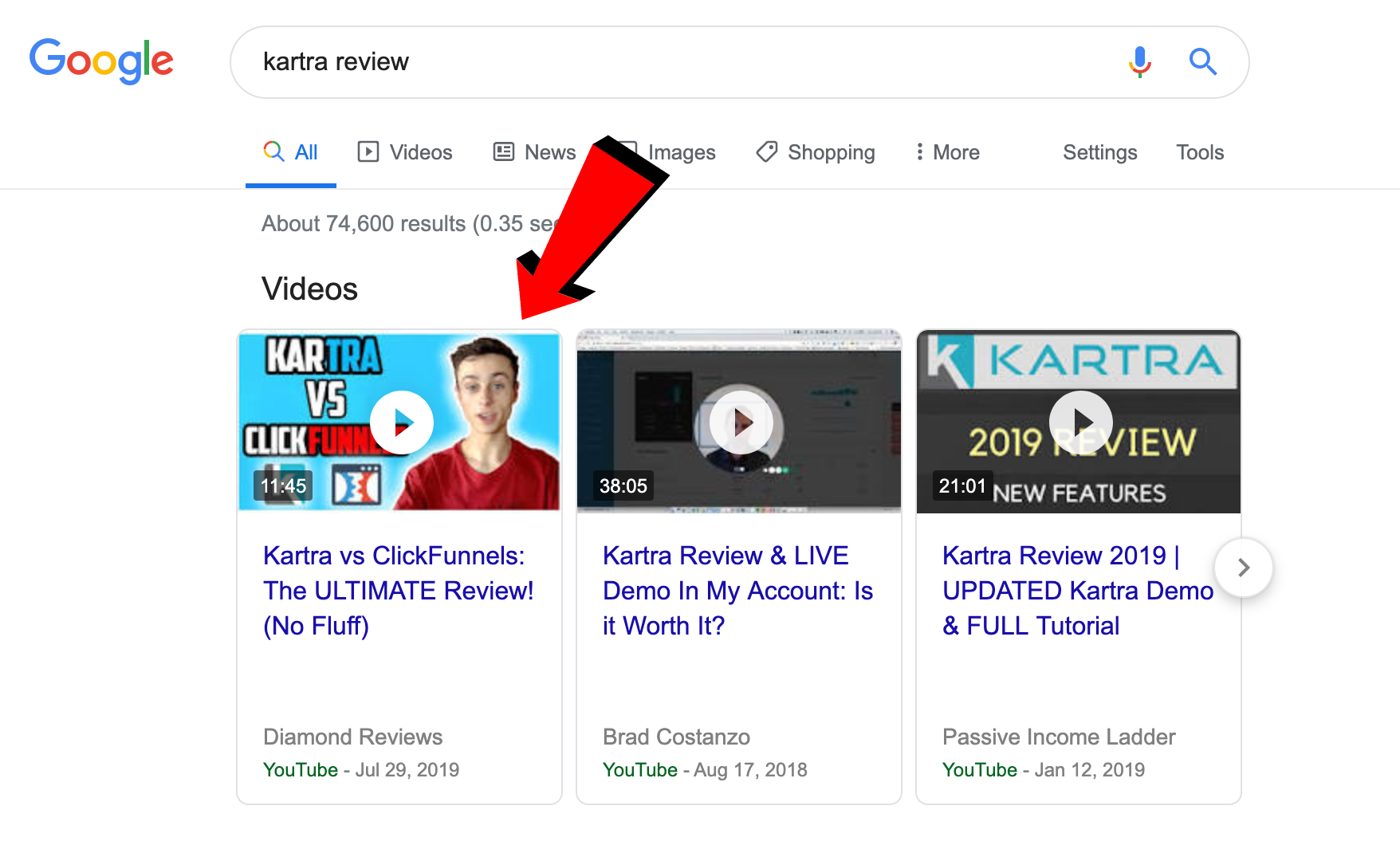Screen dimensions: 1400x845
Task: Open the Shopping tab
Action: pos(816,152)
